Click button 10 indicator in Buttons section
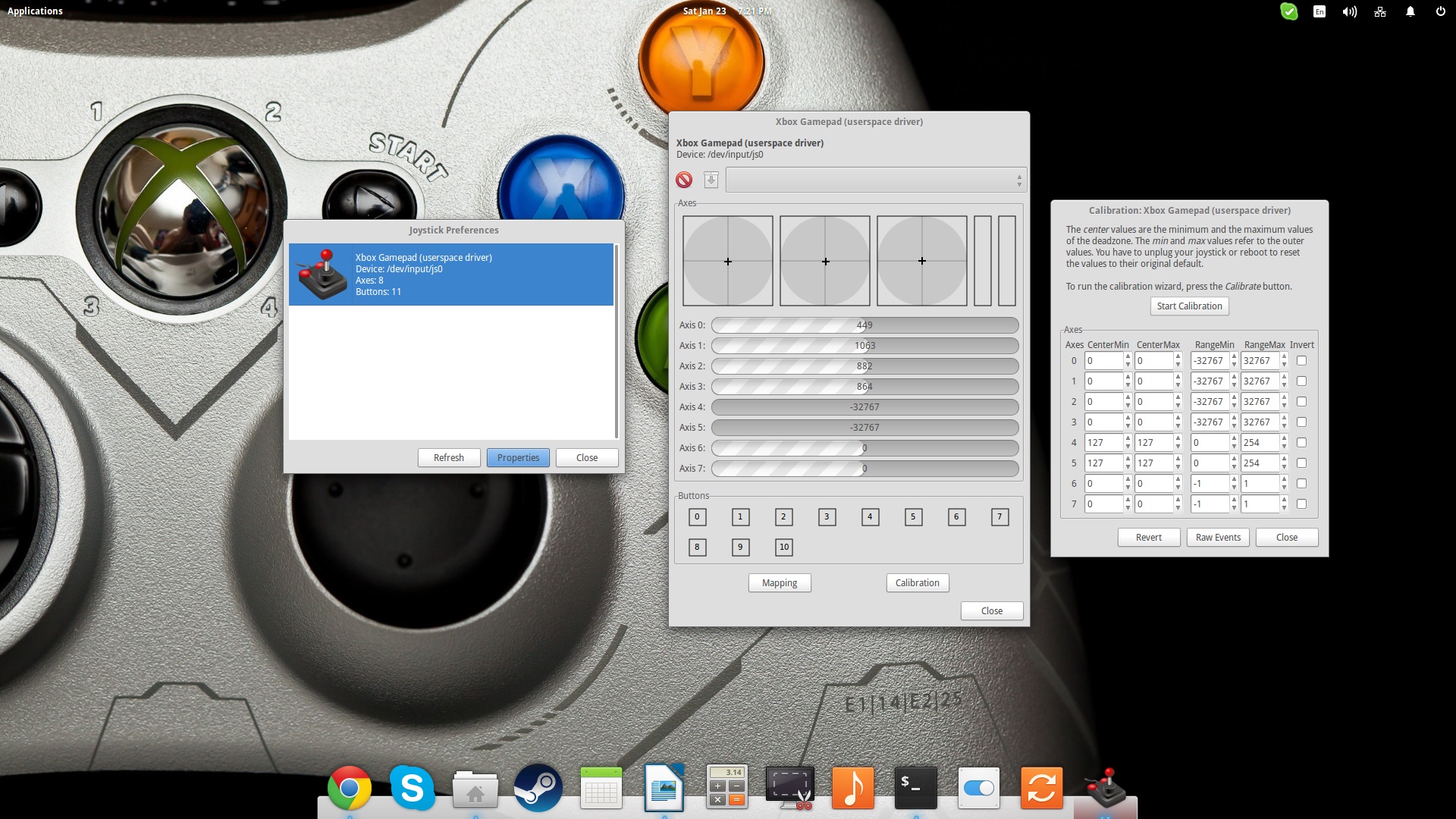 click(x=784, y=547)
